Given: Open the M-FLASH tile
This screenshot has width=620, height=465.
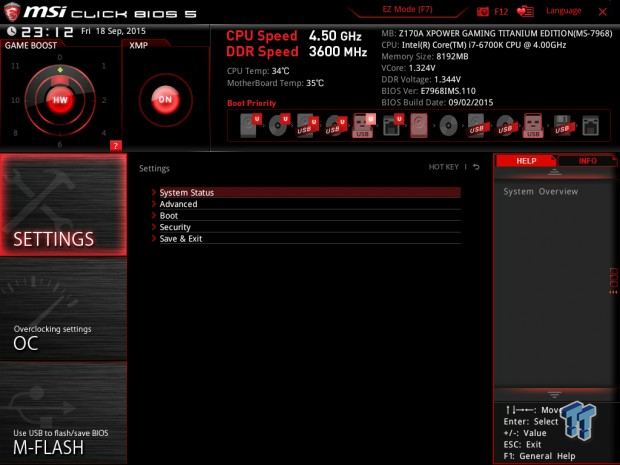Looking at the screenshot, I should 63,413.
